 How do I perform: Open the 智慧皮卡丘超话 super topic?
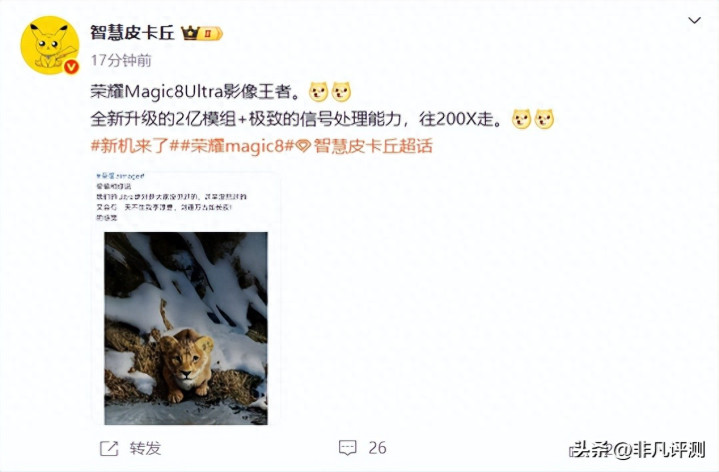373,146
